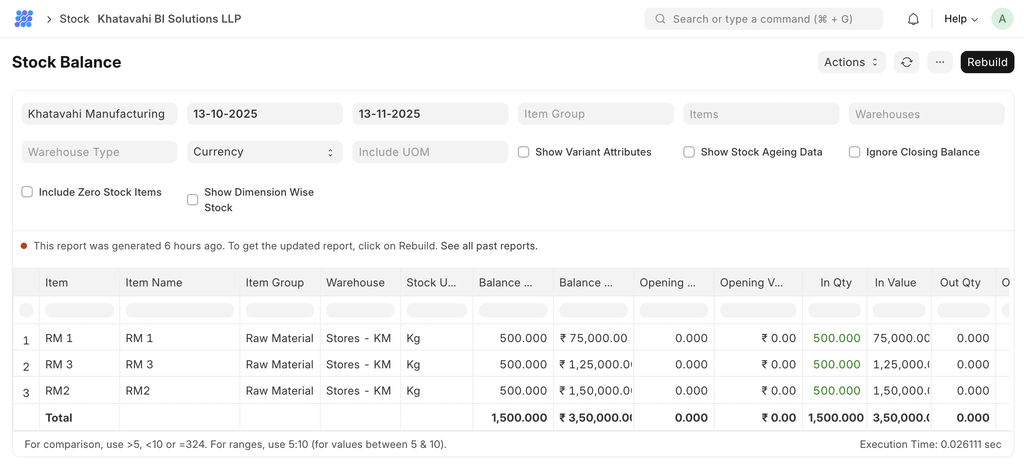Tick the Ignore Closing Balance checkbox
This screenshot has height=467, width=1024.
pyautogui.click(x=855, y=152)
